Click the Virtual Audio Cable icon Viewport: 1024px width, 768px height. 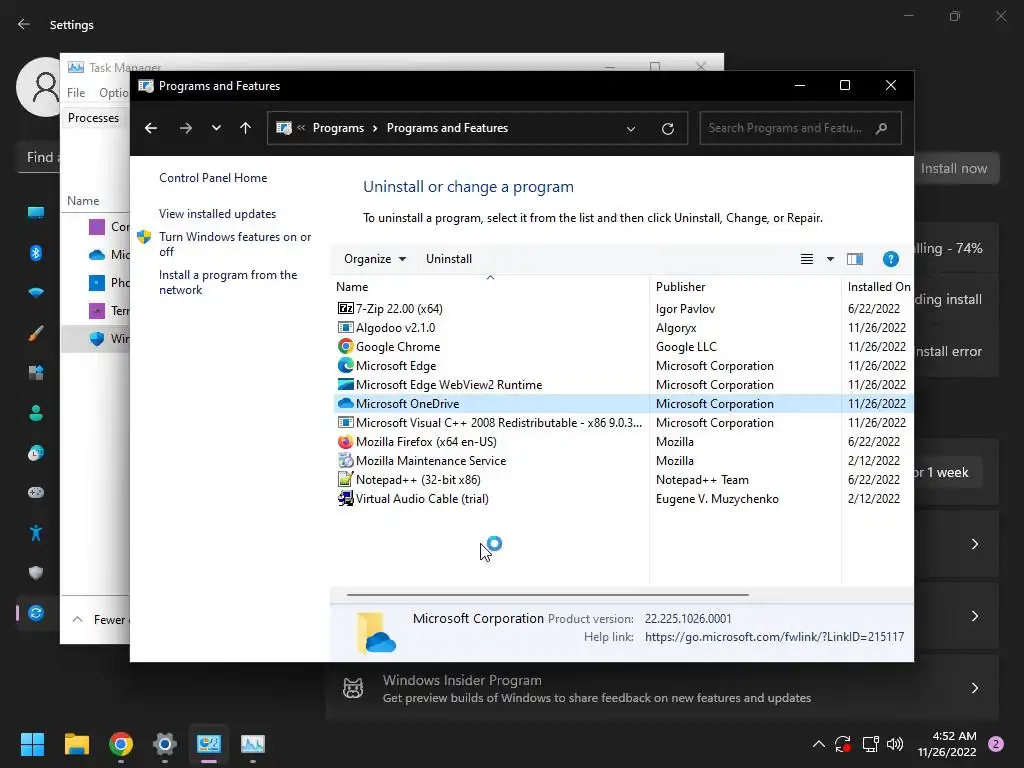[x=345, y=498]
